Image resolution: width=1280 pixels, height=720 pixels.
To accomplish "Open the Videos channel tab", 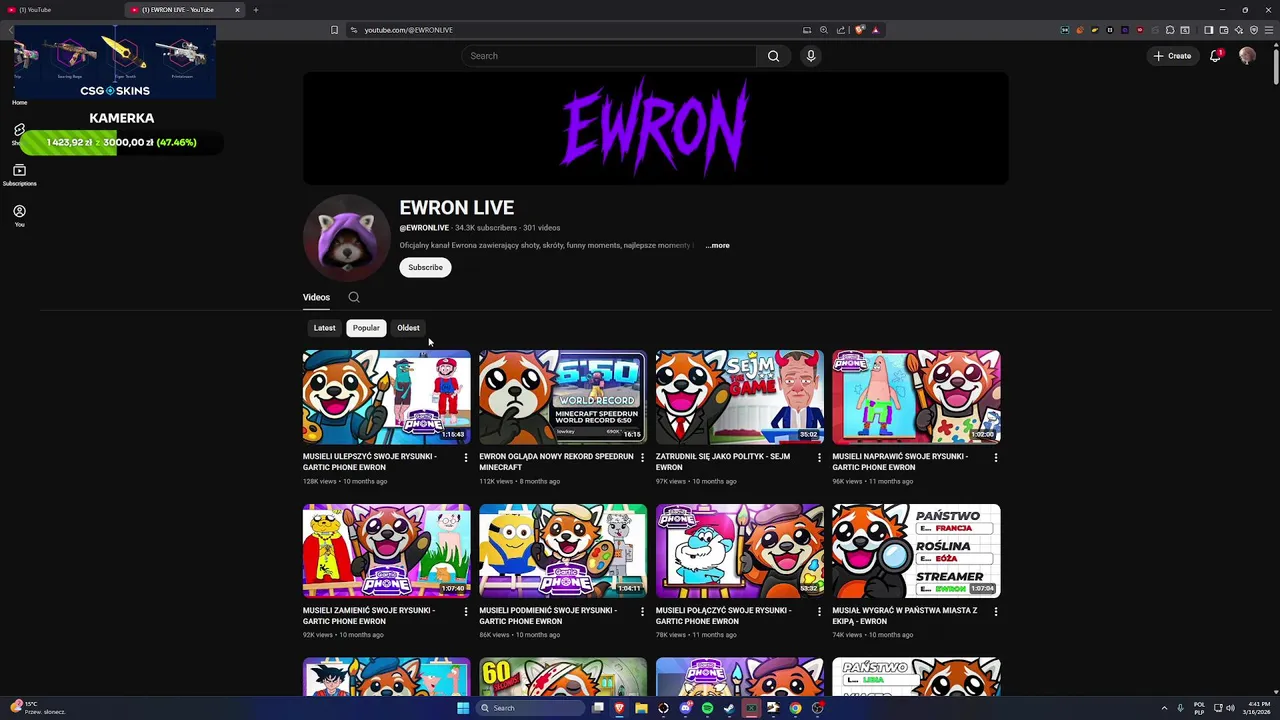I will click(316, 297).
